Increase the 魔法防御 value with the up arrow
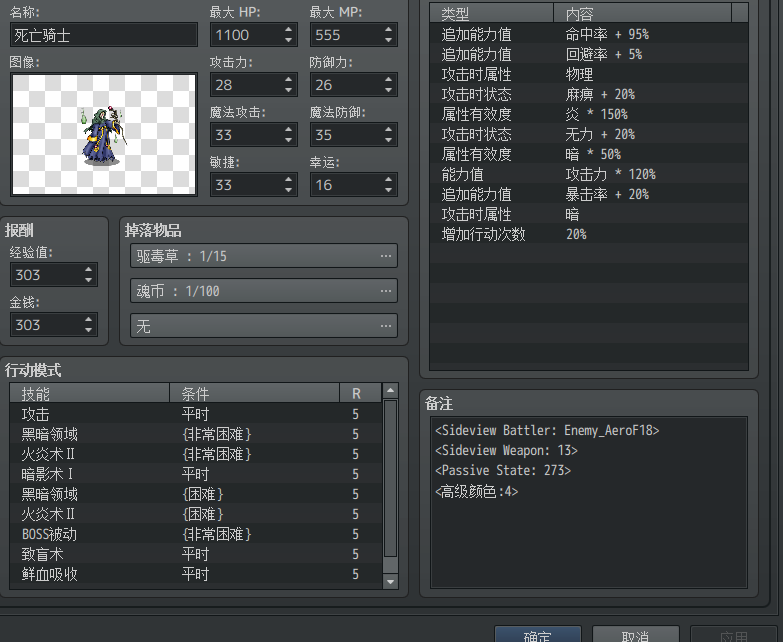Viewport: 783px width, 642px height. coord(389,129)
